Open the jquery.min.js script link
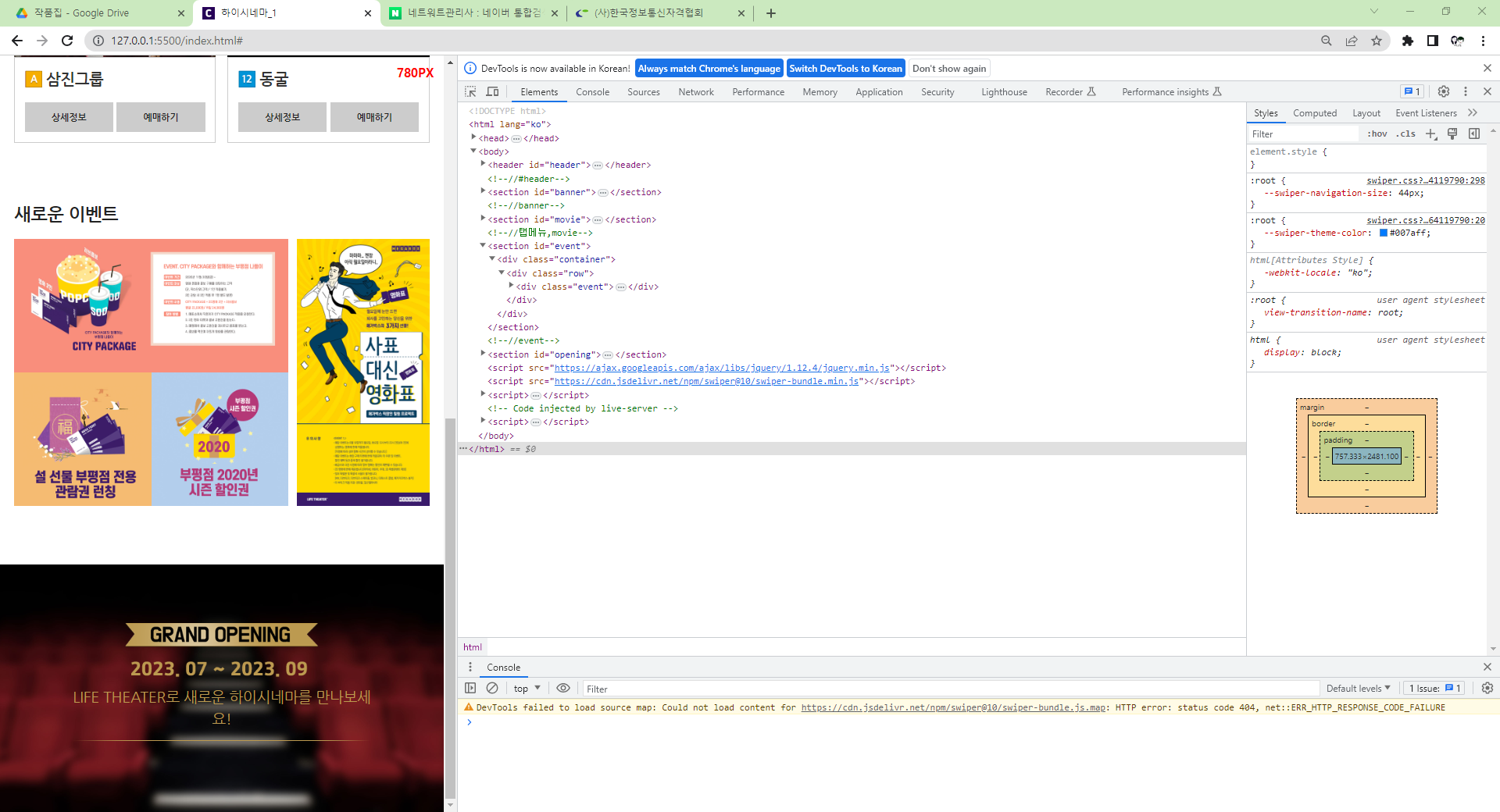Viewport: 1500px width, 812px height. 722,368
